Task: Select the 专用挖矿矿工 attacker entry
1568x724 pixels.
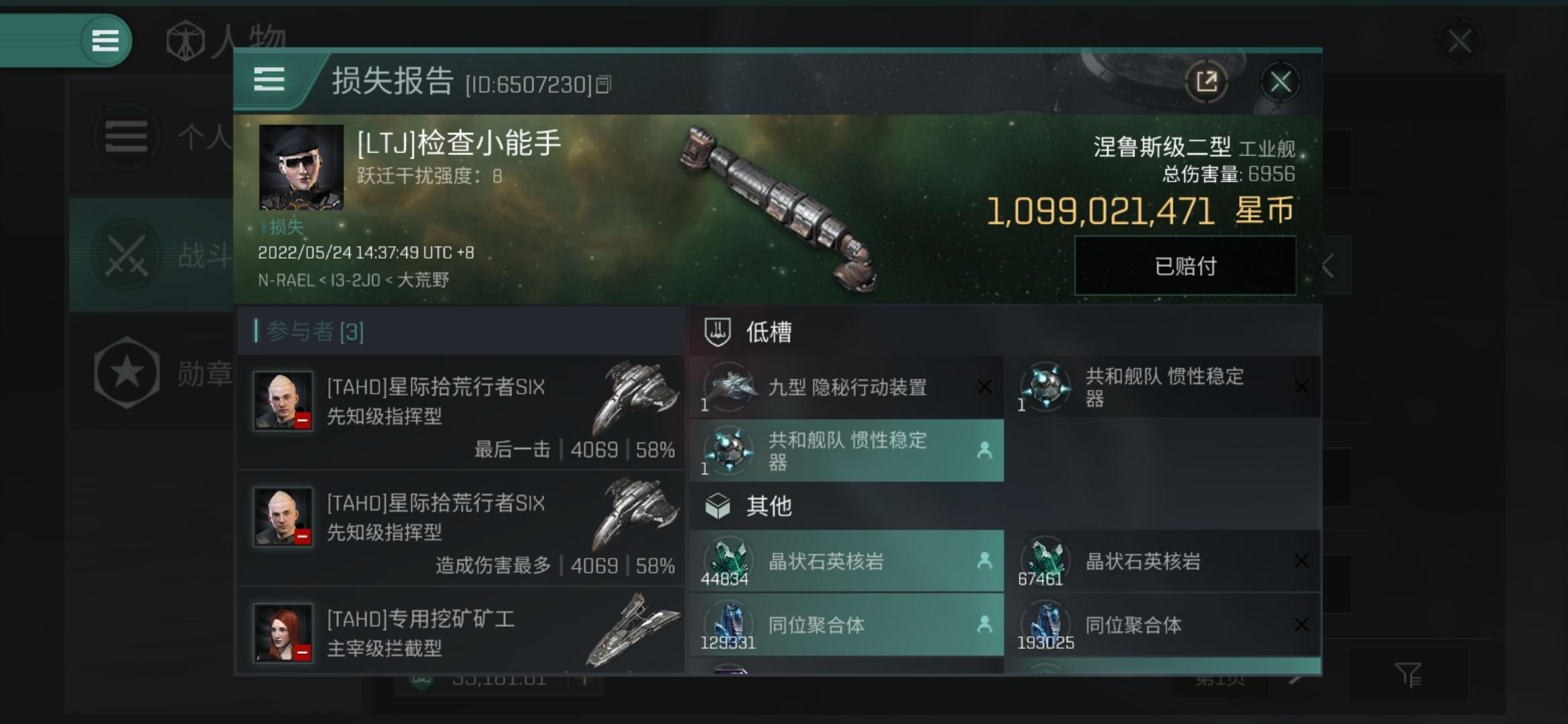Action: click(461, 631)
